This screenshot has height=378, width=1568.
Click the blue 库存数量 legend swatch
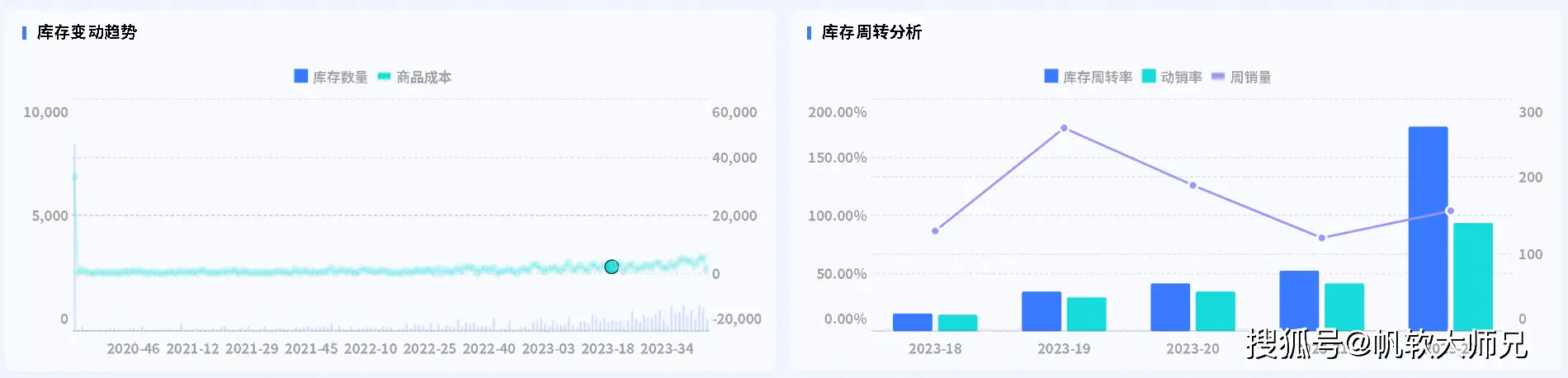(x=301, y=76)
